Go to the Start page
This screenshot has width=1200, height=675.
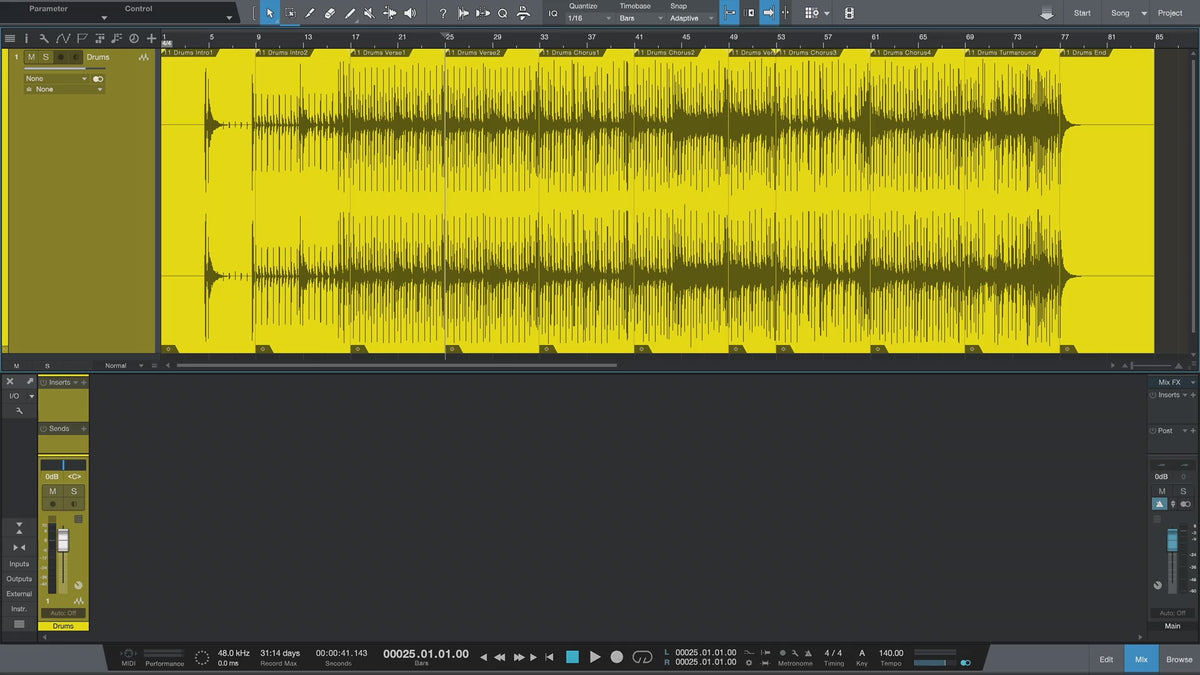1082,13
